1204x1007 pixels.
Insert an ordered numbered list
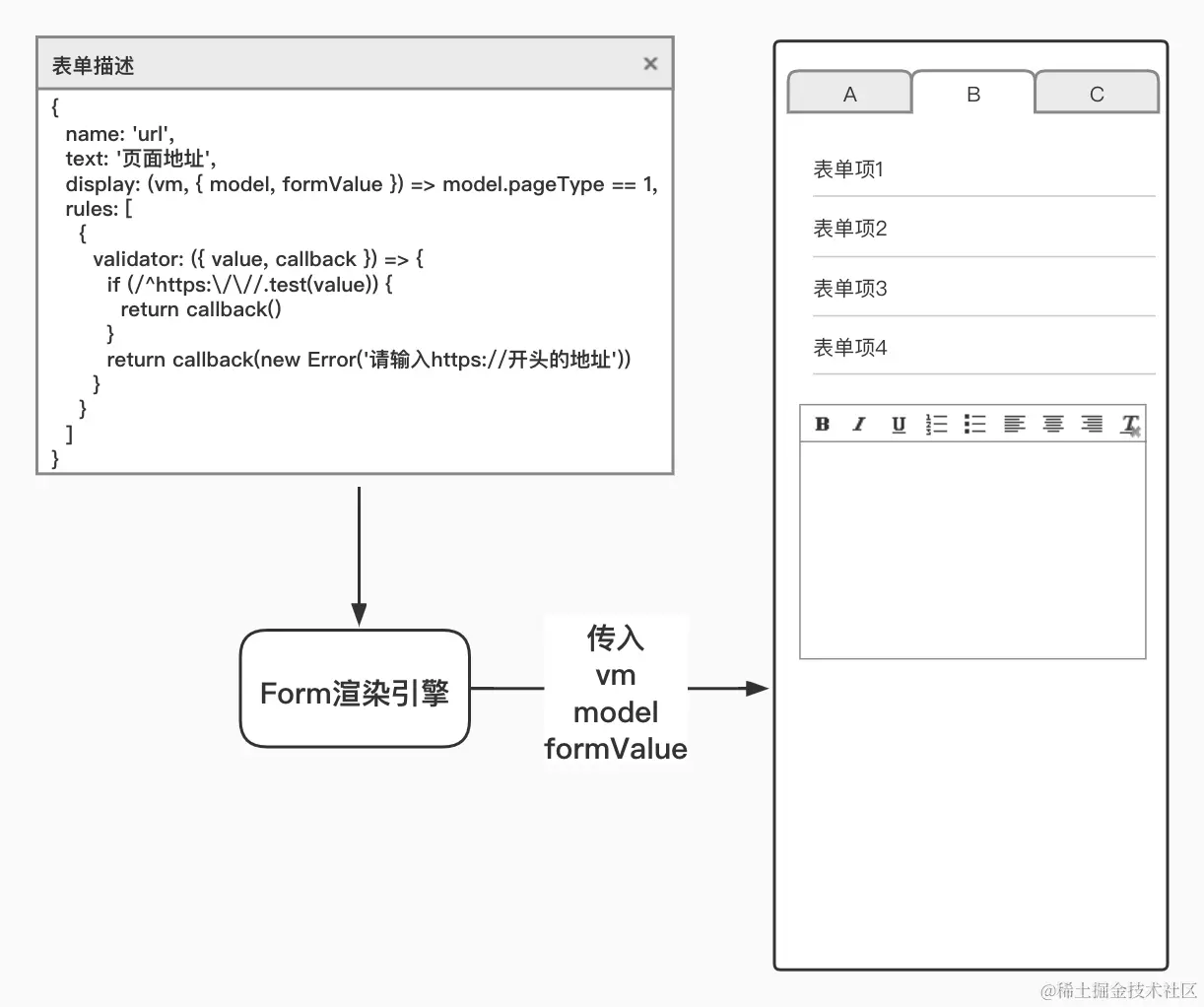coord(936,424)
